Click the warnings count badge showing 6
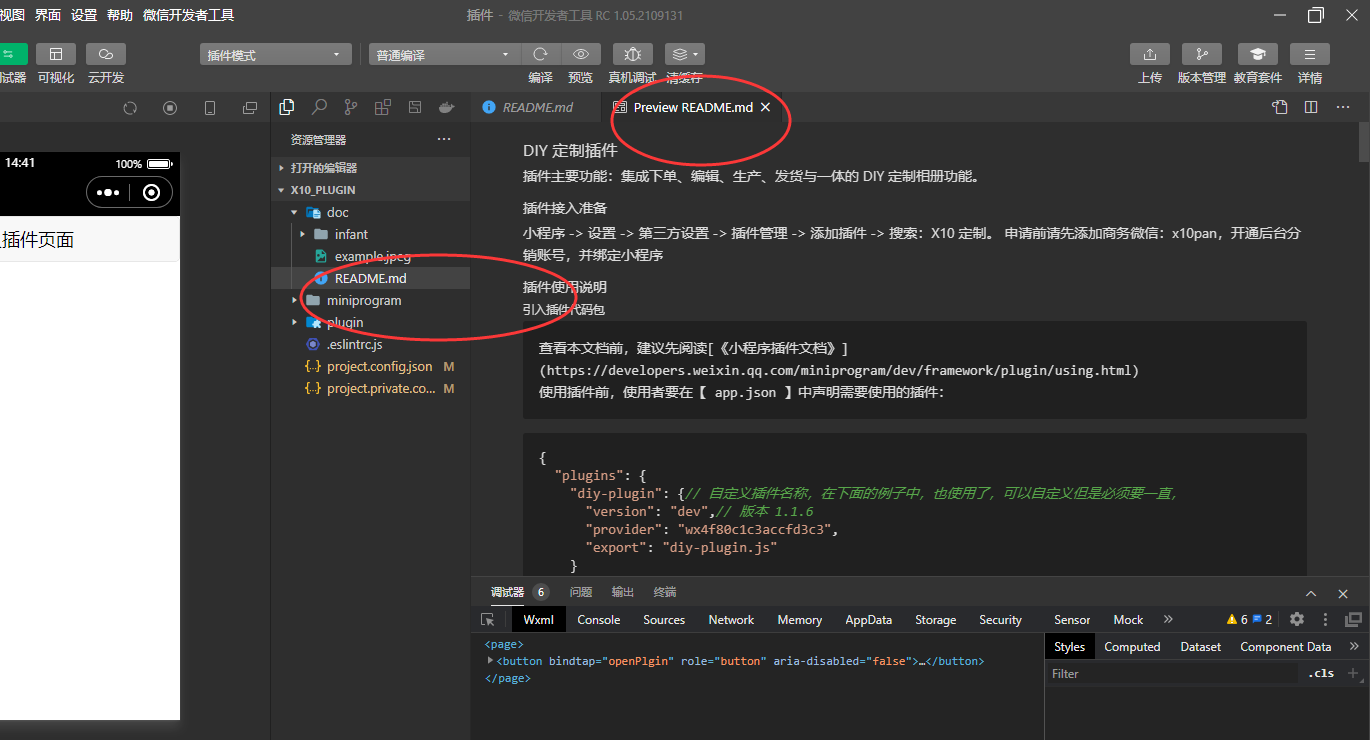 (x=1238, y=620)
